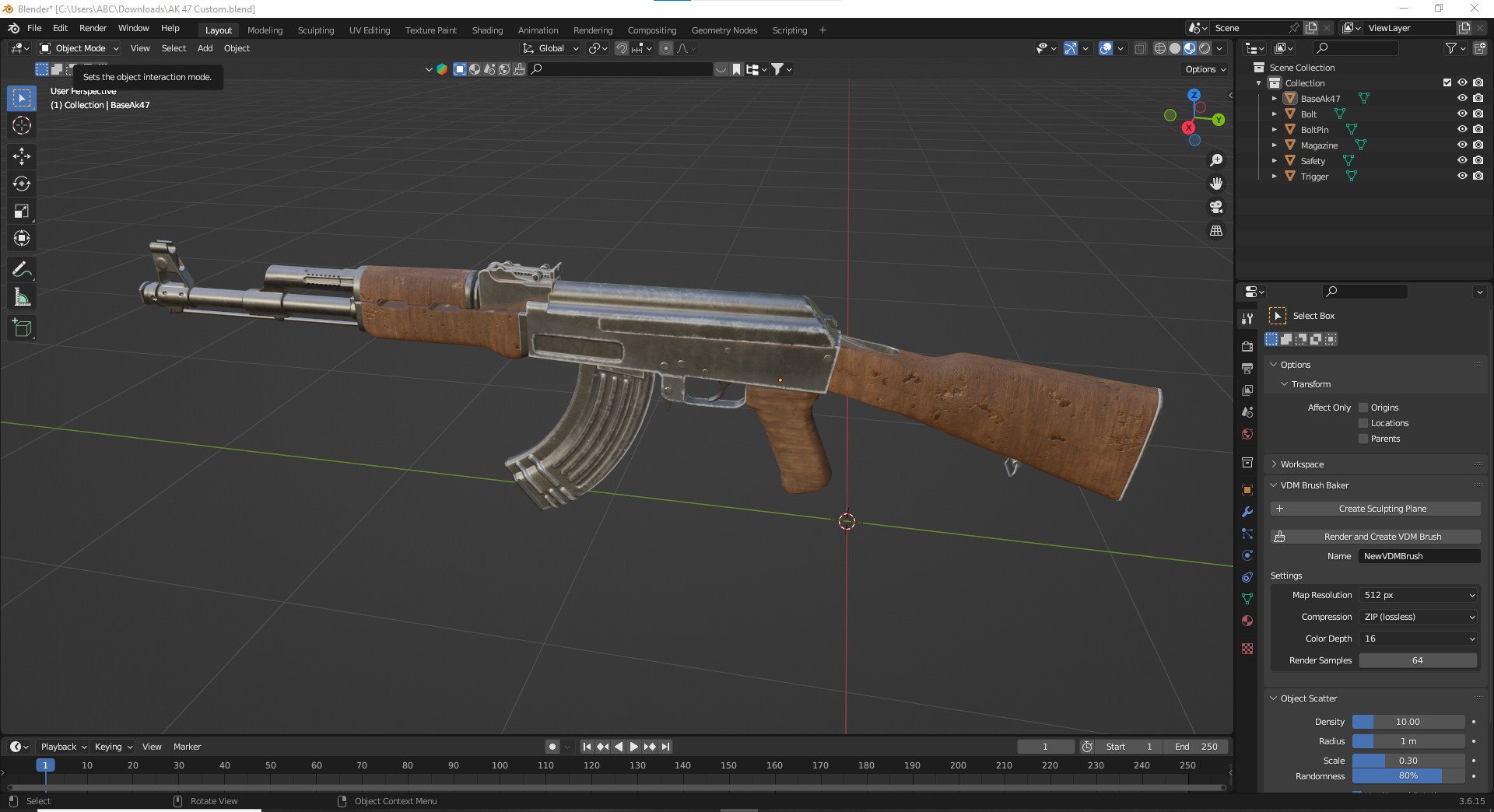
Task: Select the Add Cube tool
Action: coord(22,328)
